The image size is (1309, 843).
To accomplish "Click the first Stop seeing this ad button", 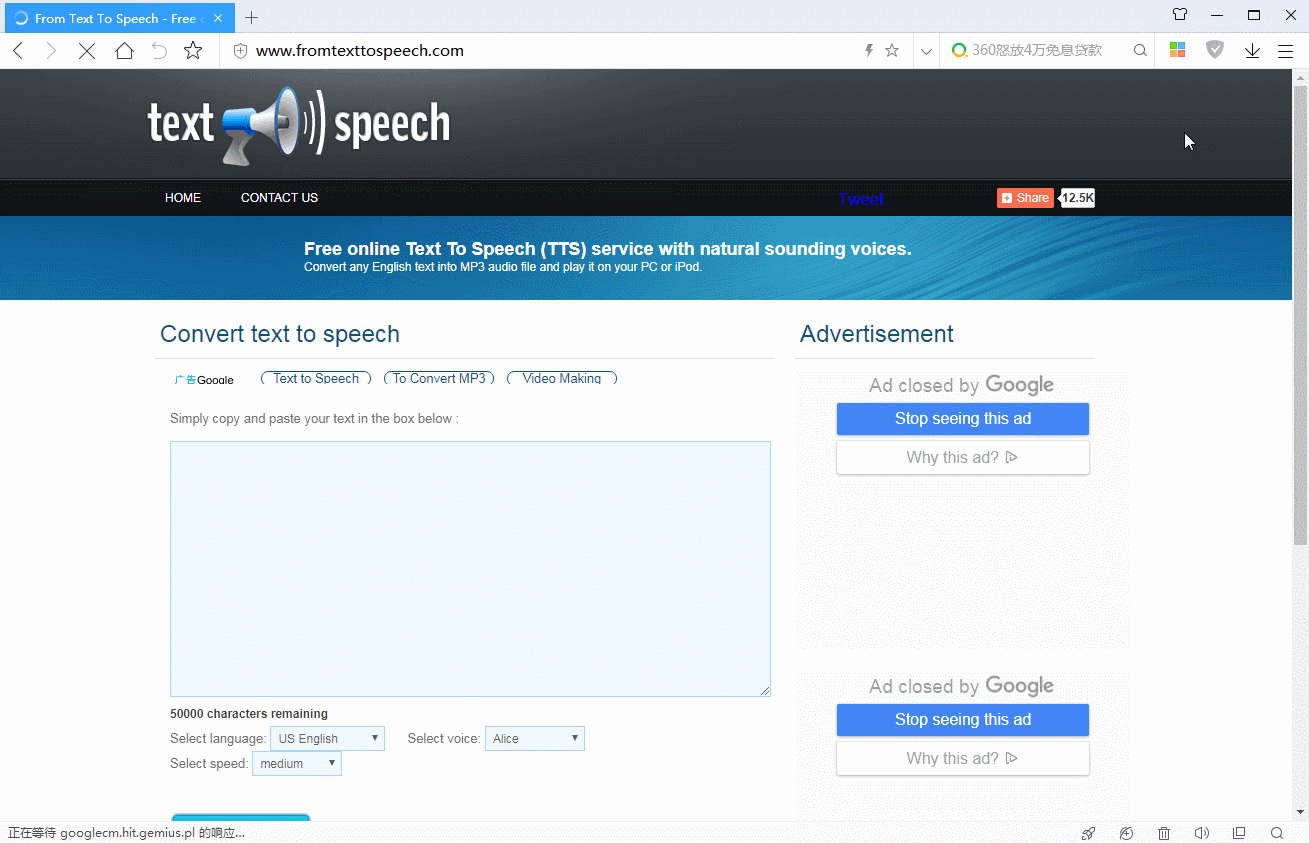I will coord(962,419).
